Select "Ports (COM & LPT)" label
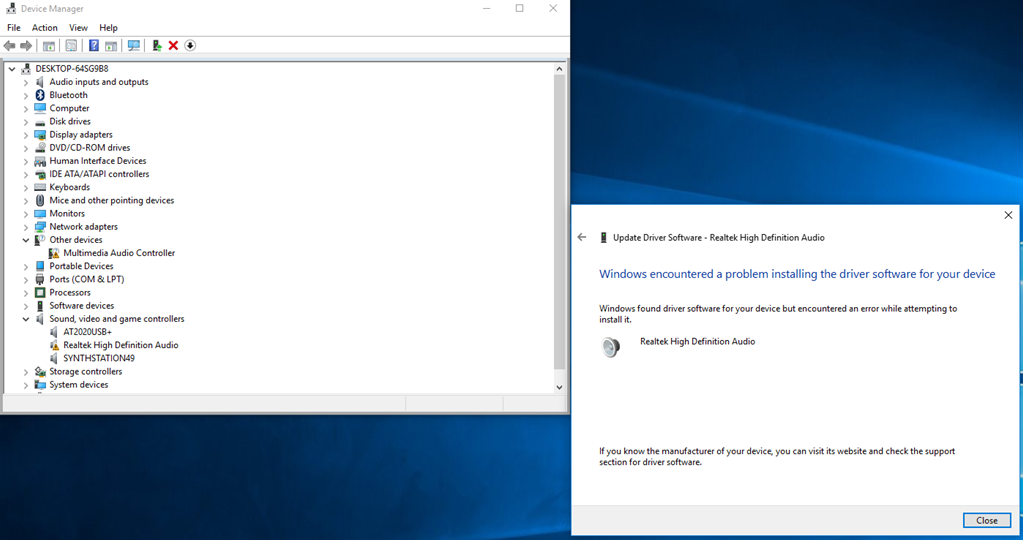The width and height of the screenshot is (1024, 540). pos(87,279)
